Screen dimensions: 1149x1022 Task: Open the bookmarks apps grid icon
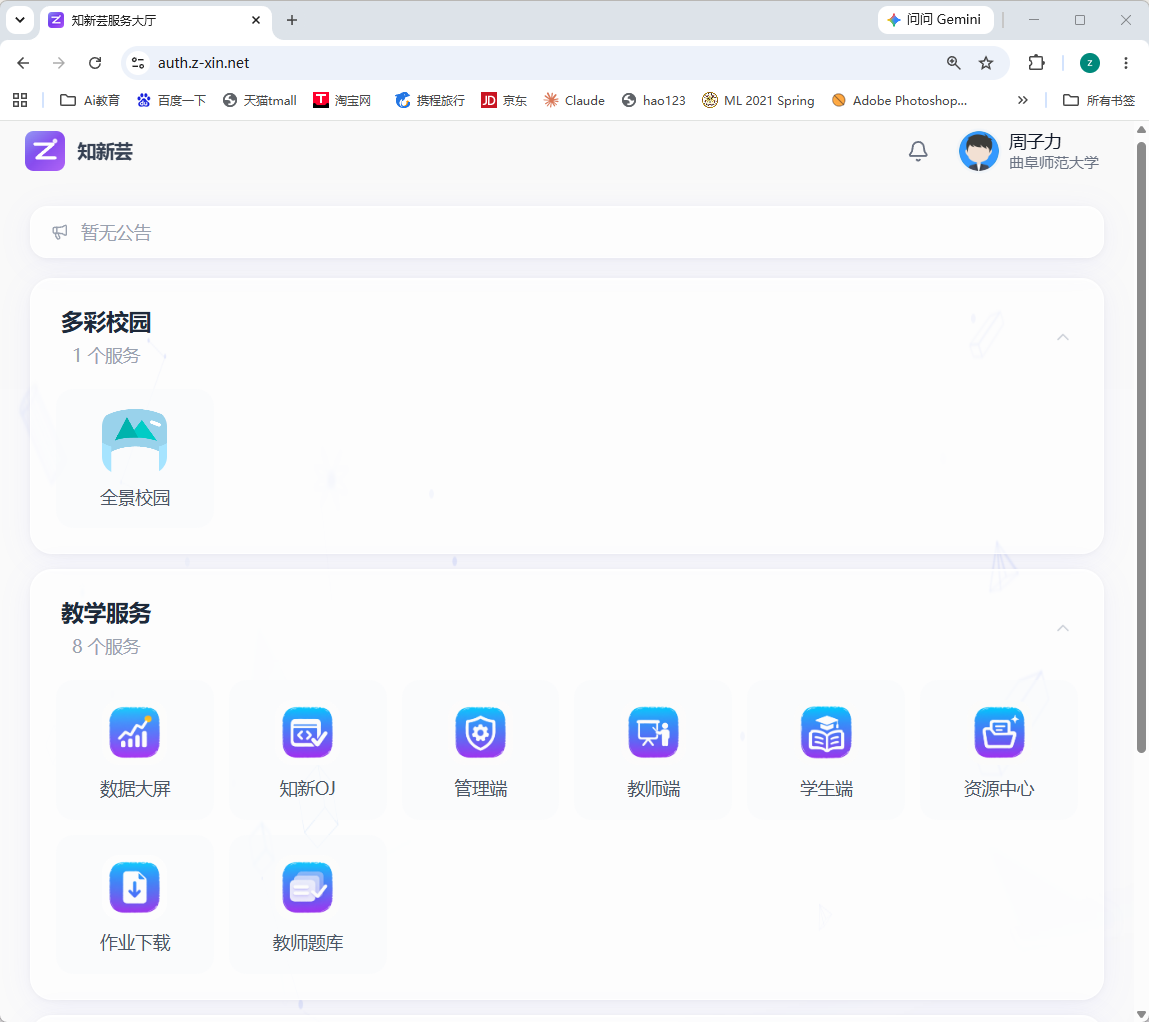(20, 100)
